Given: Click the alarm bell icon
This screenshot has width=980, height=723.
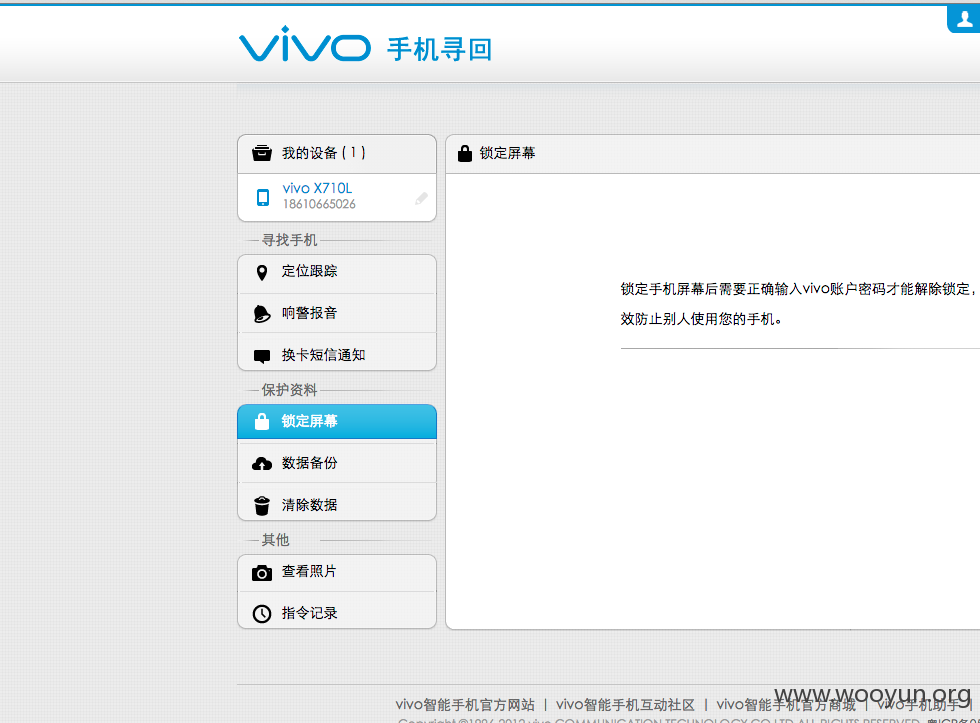Looking at the screenshot, I should [x=262, y=314].
